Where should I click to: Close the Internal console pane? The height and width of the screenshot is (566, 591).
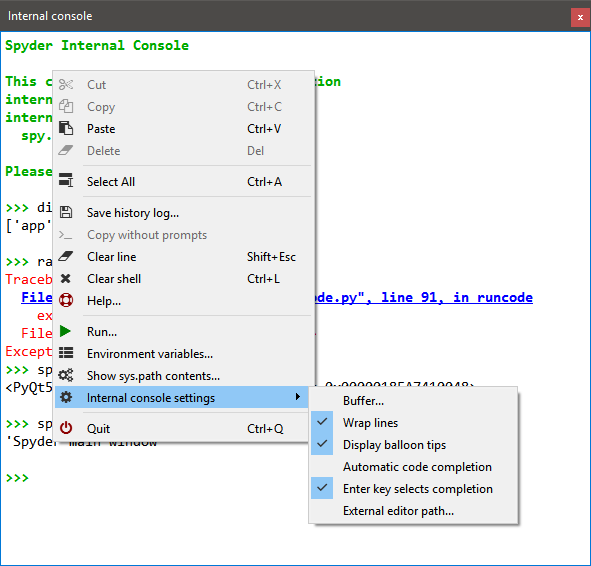pos(580,17)
